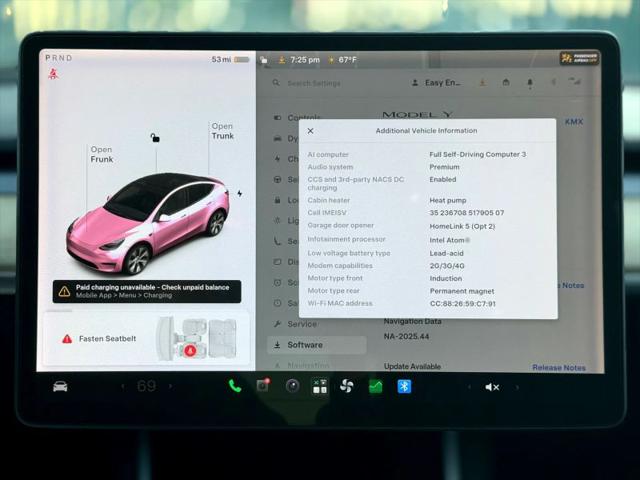Open the green stocks chart app
The image size is (640, 480).
376,386
